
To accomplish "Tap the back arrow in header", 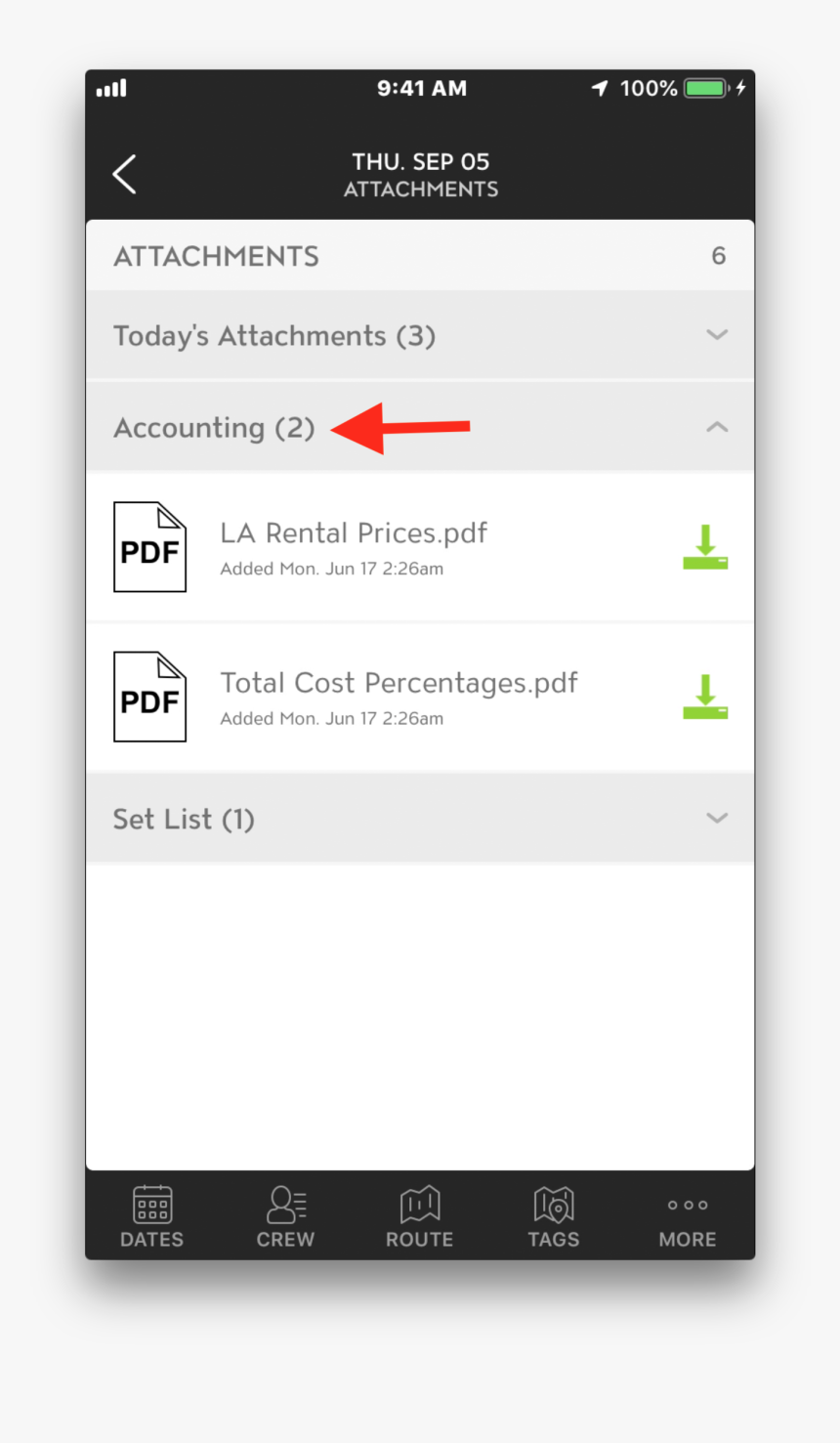I will click(124, 175).
